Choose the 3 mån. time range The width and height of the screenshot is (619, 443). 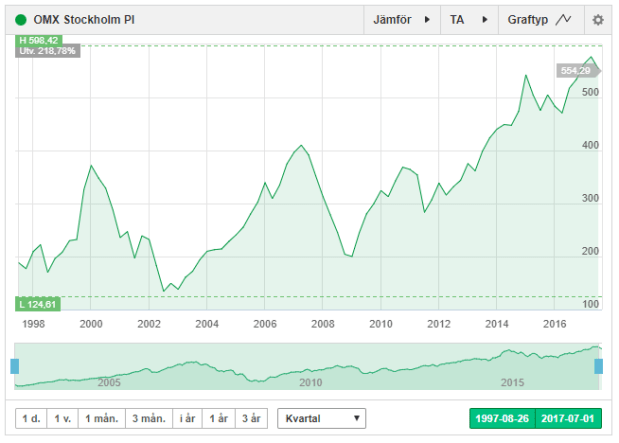[146, 418]
